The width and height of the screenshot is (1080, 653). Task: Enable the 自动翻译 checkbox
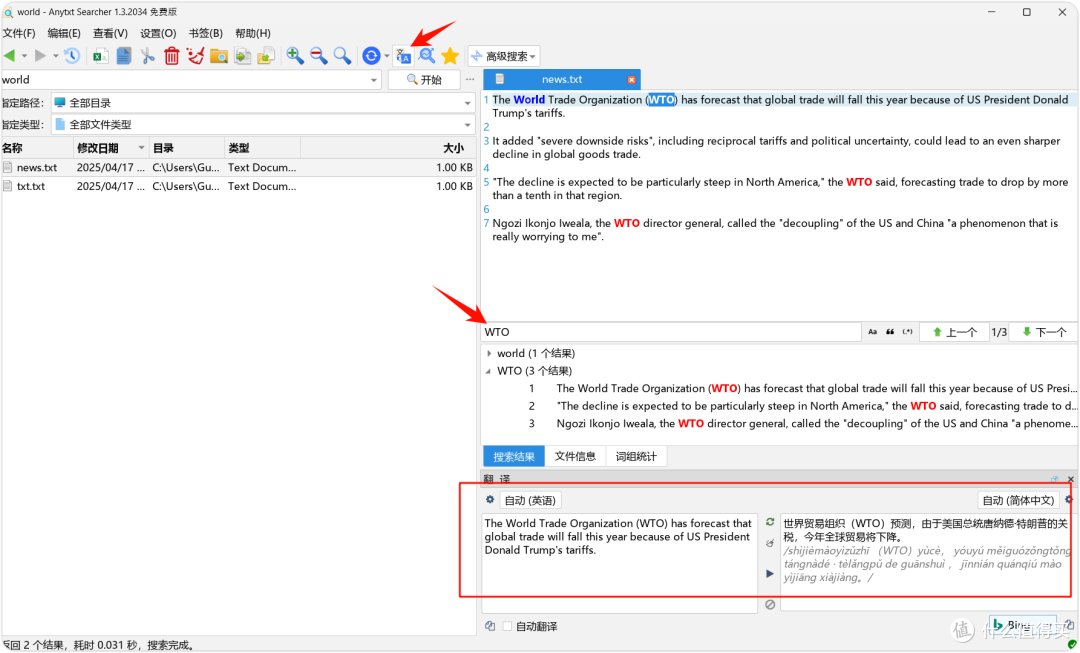pos(508,626)
